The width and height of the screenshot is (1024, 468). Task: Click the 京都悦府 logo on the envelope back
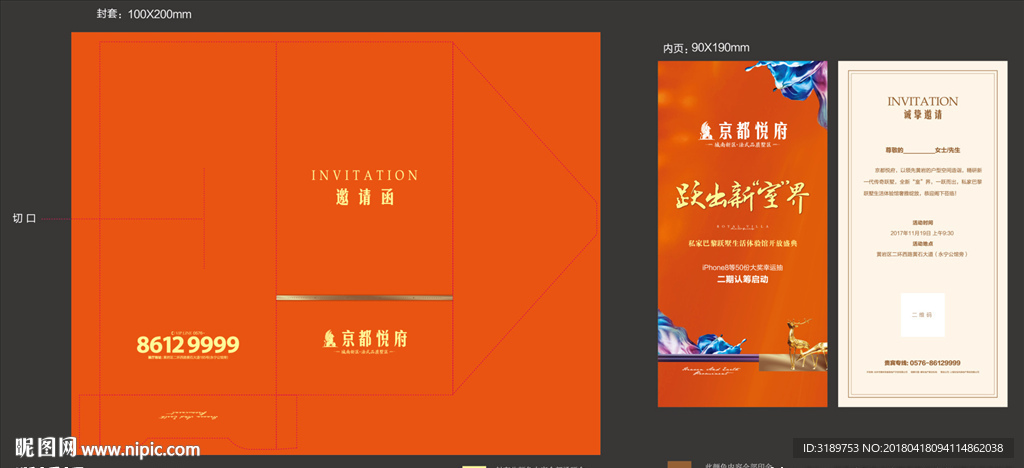(x=364, y=340)
